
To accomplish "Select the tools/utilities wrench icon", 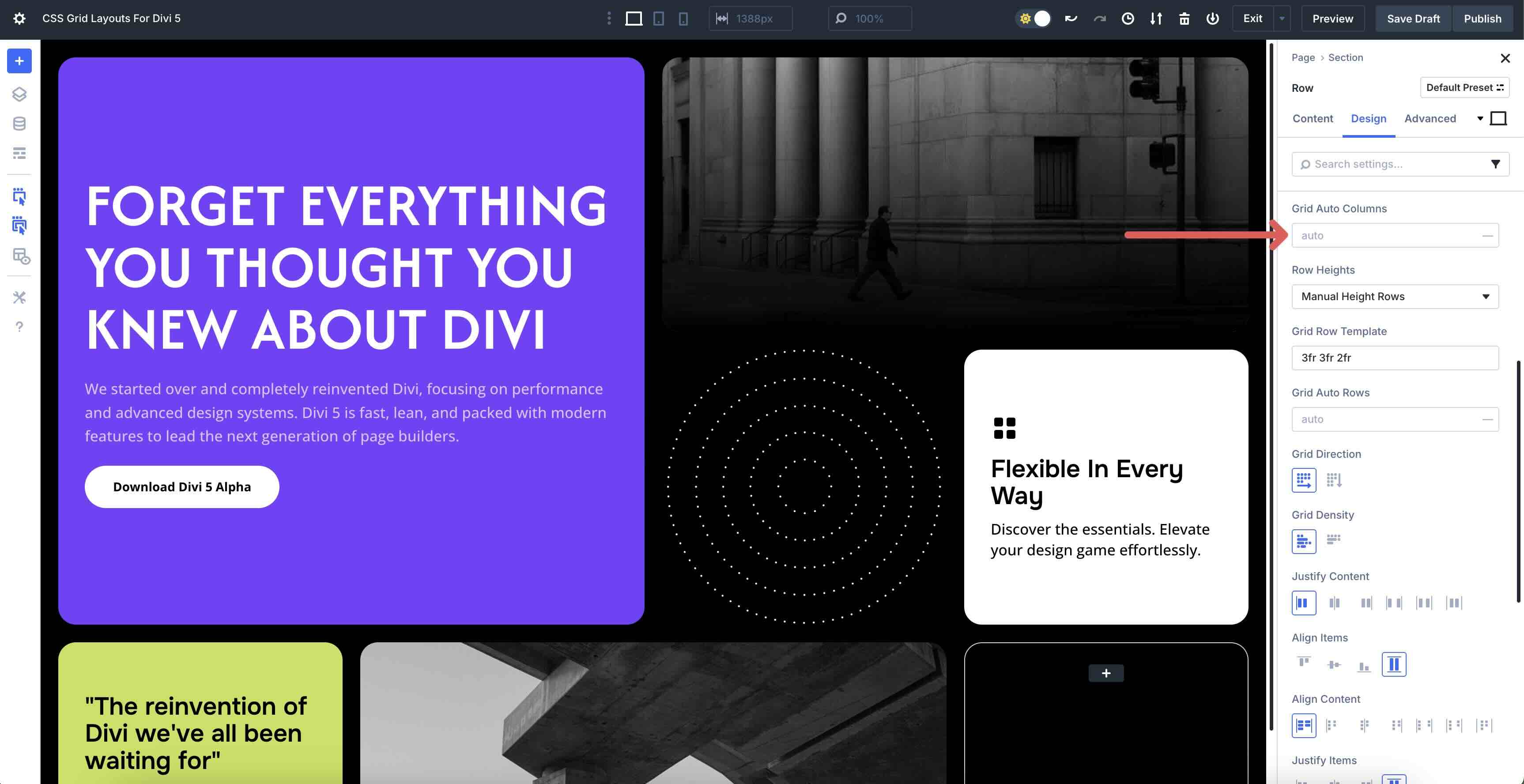I will coord(19,298).
